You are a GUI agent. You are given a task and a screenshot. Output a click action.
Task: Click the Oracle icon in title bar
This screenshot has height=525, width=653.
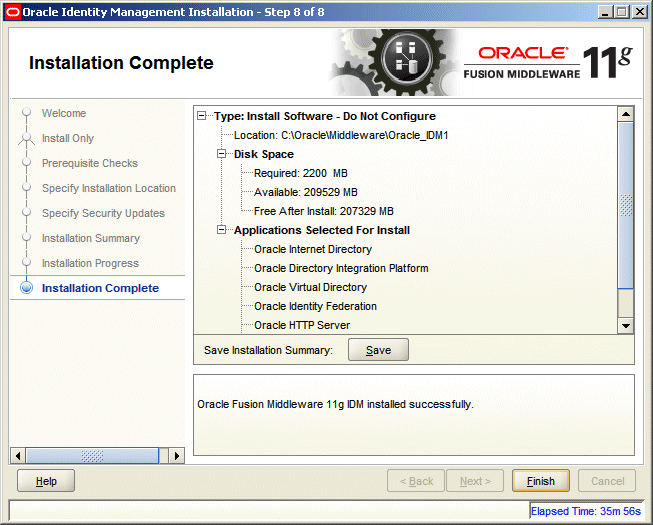[x=12, y=12]
